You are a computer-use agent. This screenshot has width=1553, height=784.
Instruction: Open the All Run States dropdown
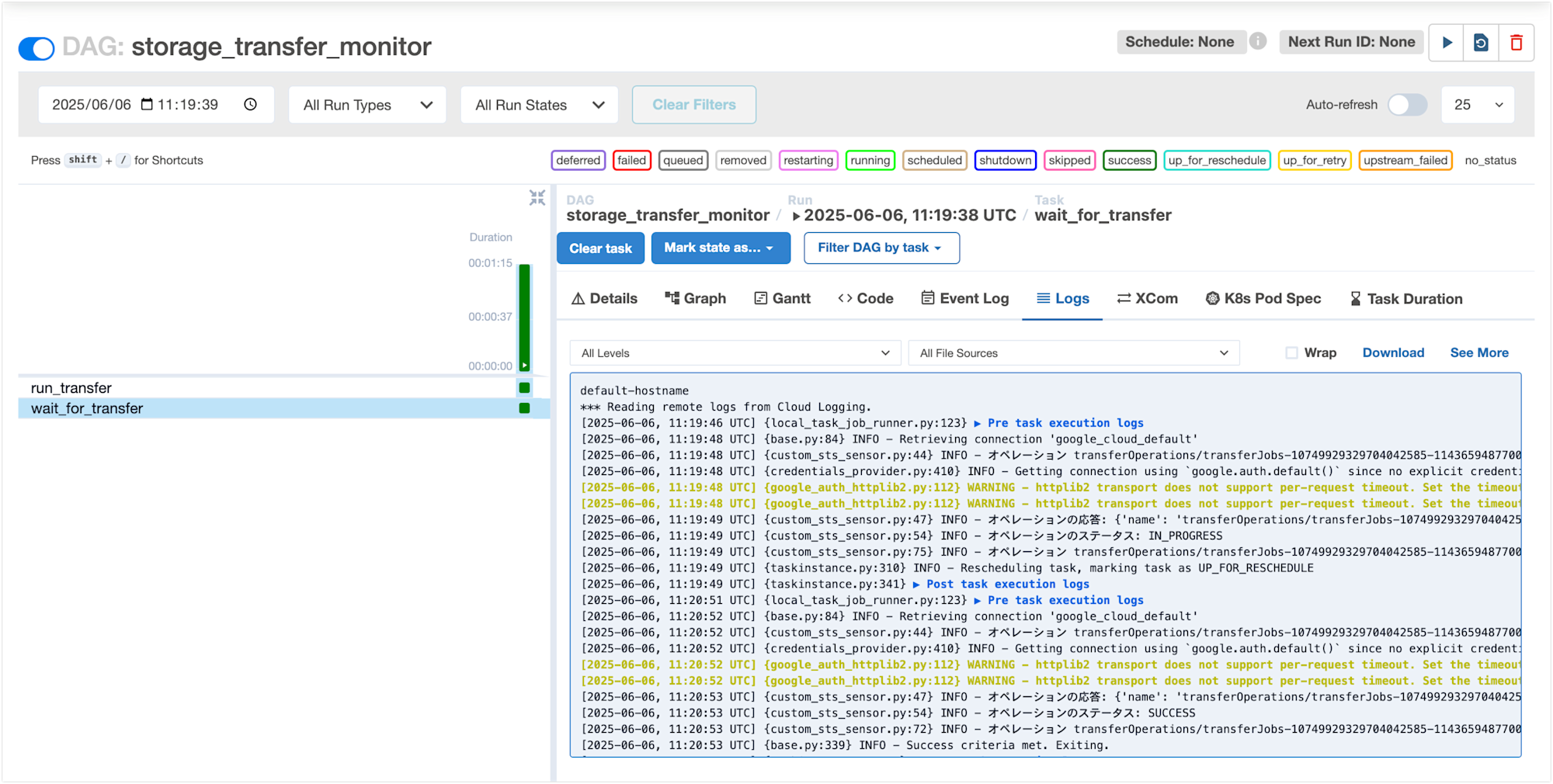[540, 105]
